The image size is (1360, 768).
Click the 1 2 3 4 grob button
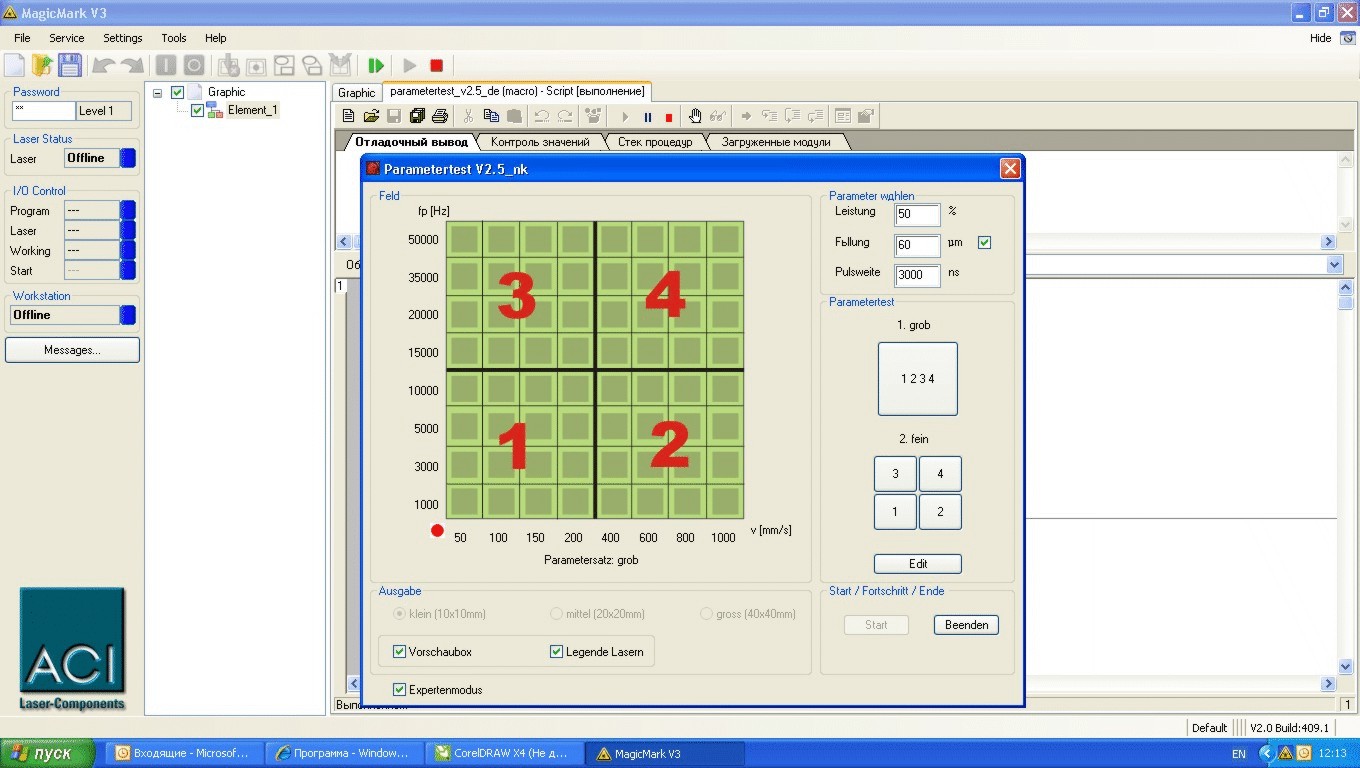tap(917, 379)
